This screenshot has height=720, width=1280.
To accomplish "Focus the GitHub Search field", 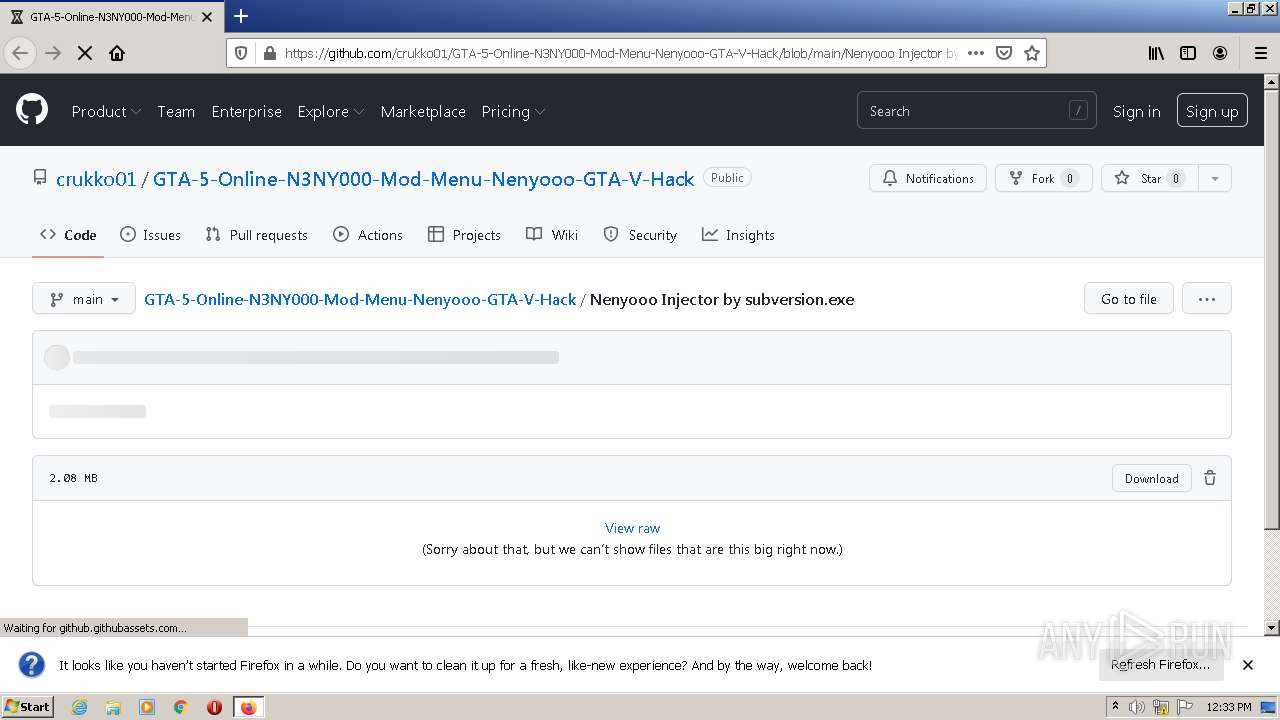I will pos(976,111).
